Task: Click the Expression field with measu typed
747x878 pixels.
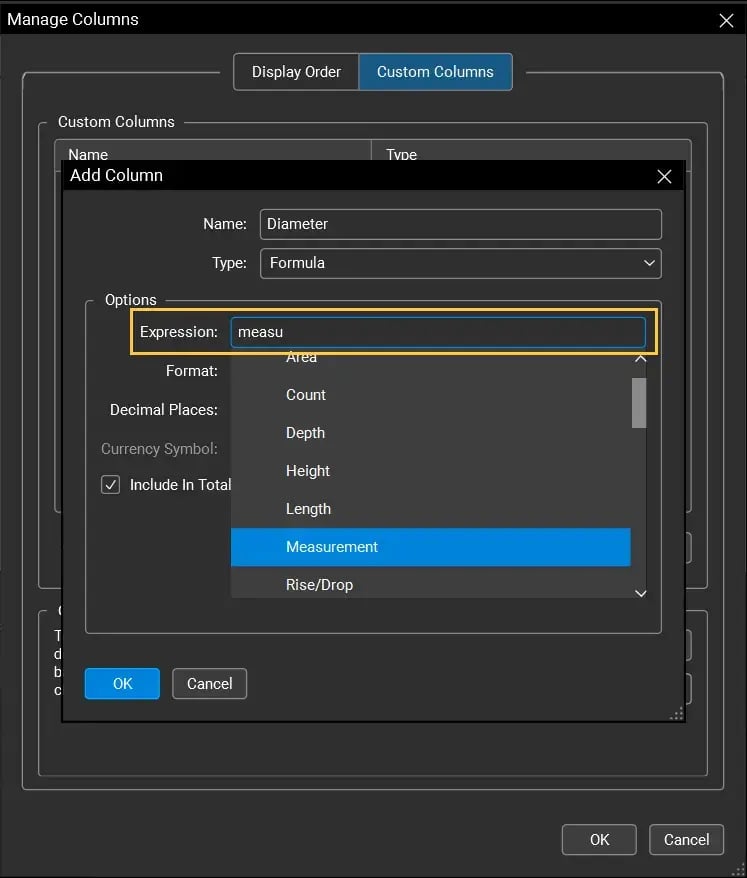Action: click(x=440, y=331)
